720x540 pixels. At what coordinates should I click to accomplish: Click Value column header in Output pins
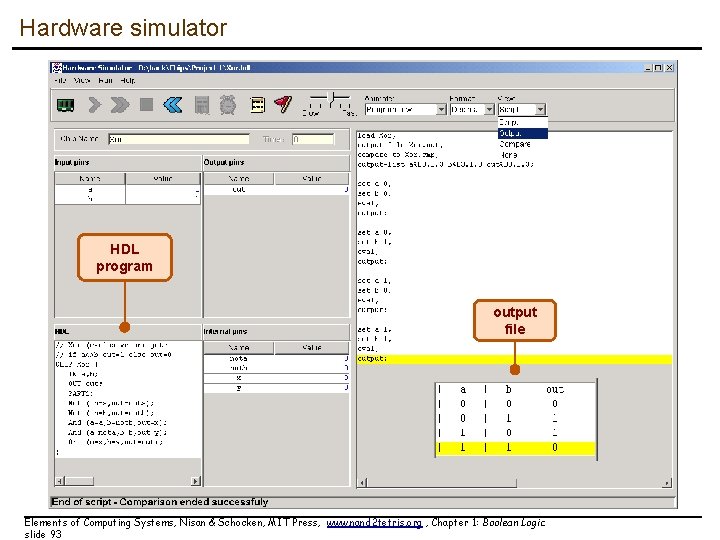(312, 178)
